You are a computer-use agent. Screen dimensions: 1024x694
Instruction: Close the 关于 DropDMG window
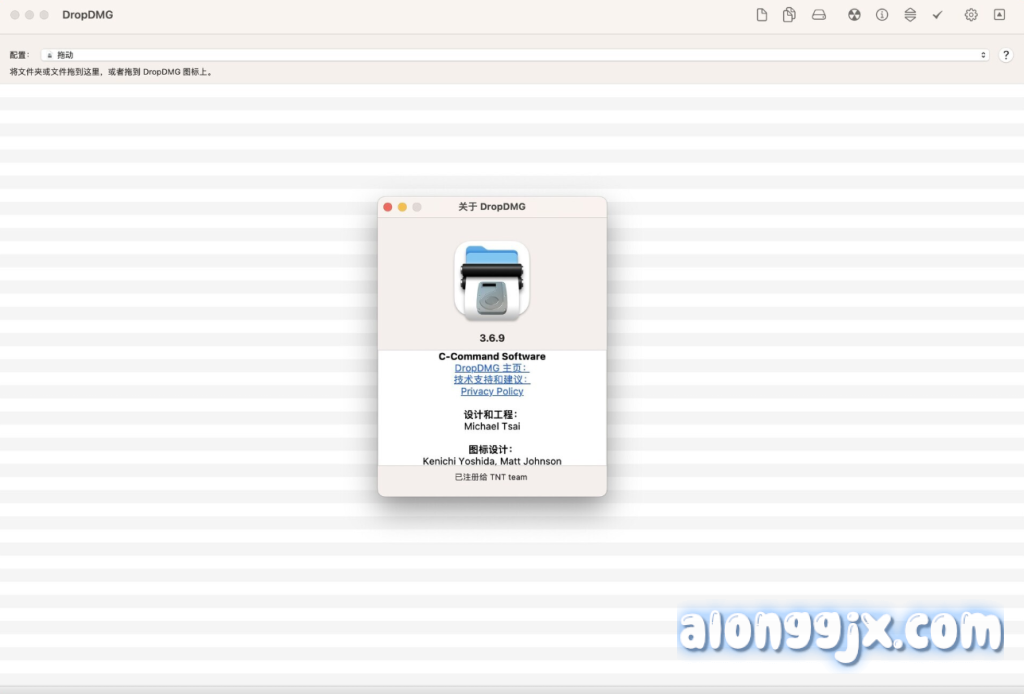click(x=388, y=207)
